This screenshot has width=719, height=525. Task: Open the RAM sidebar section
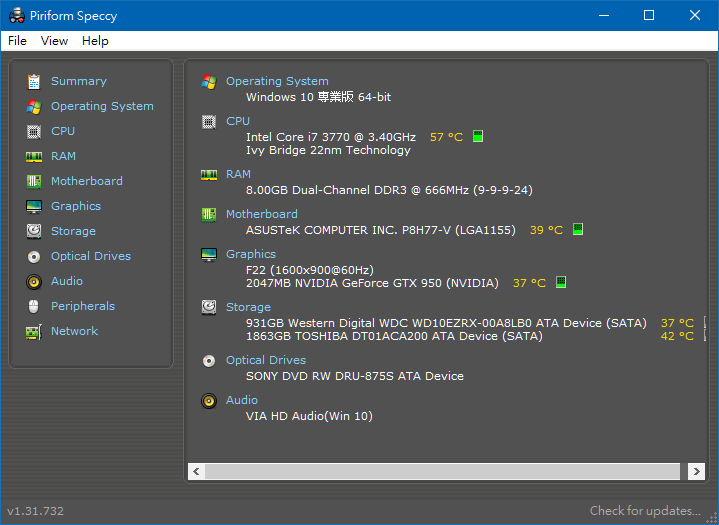tap(63, 156)
